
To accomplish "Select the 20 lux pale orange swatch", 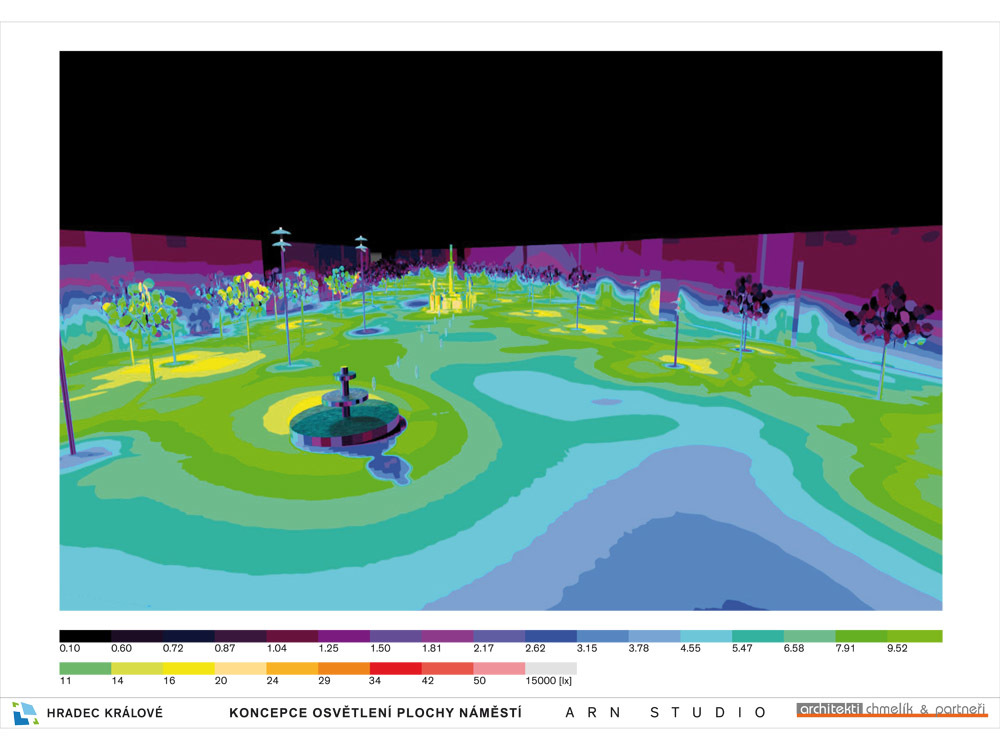I will (240, 668).
